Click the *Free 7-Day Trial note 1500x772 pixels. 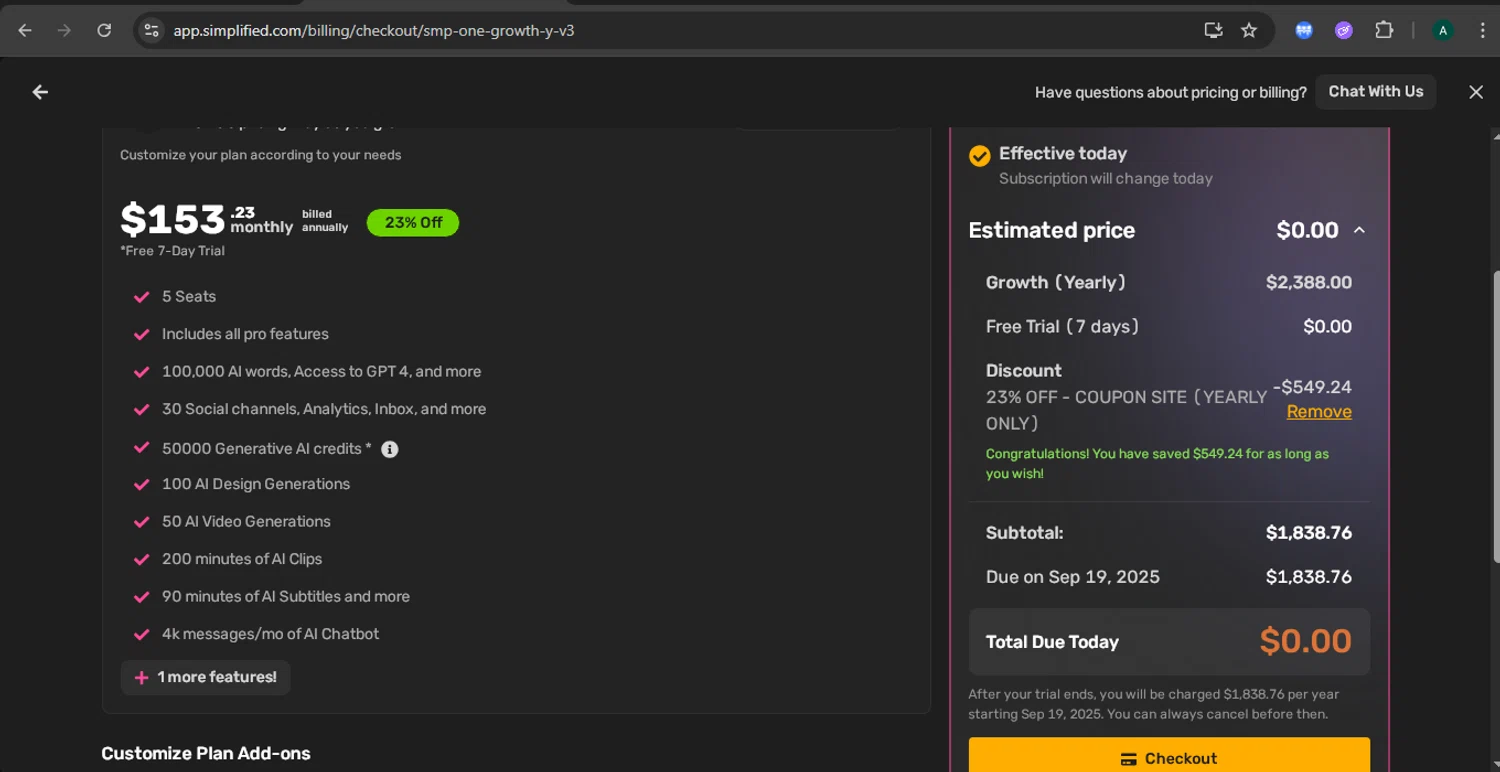(x=172, y=251)
